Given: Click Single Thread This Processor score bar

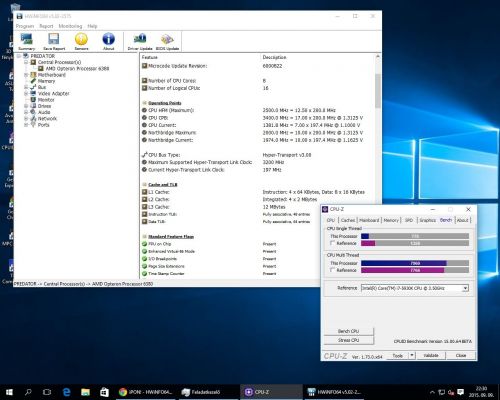Looking at the screenshot, I should click(415, 236).
